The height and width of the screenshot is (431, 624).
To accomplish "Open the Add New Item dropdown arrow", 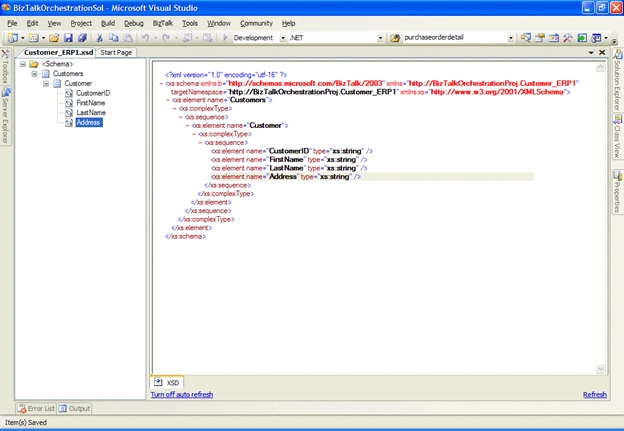I will (43, 38).
